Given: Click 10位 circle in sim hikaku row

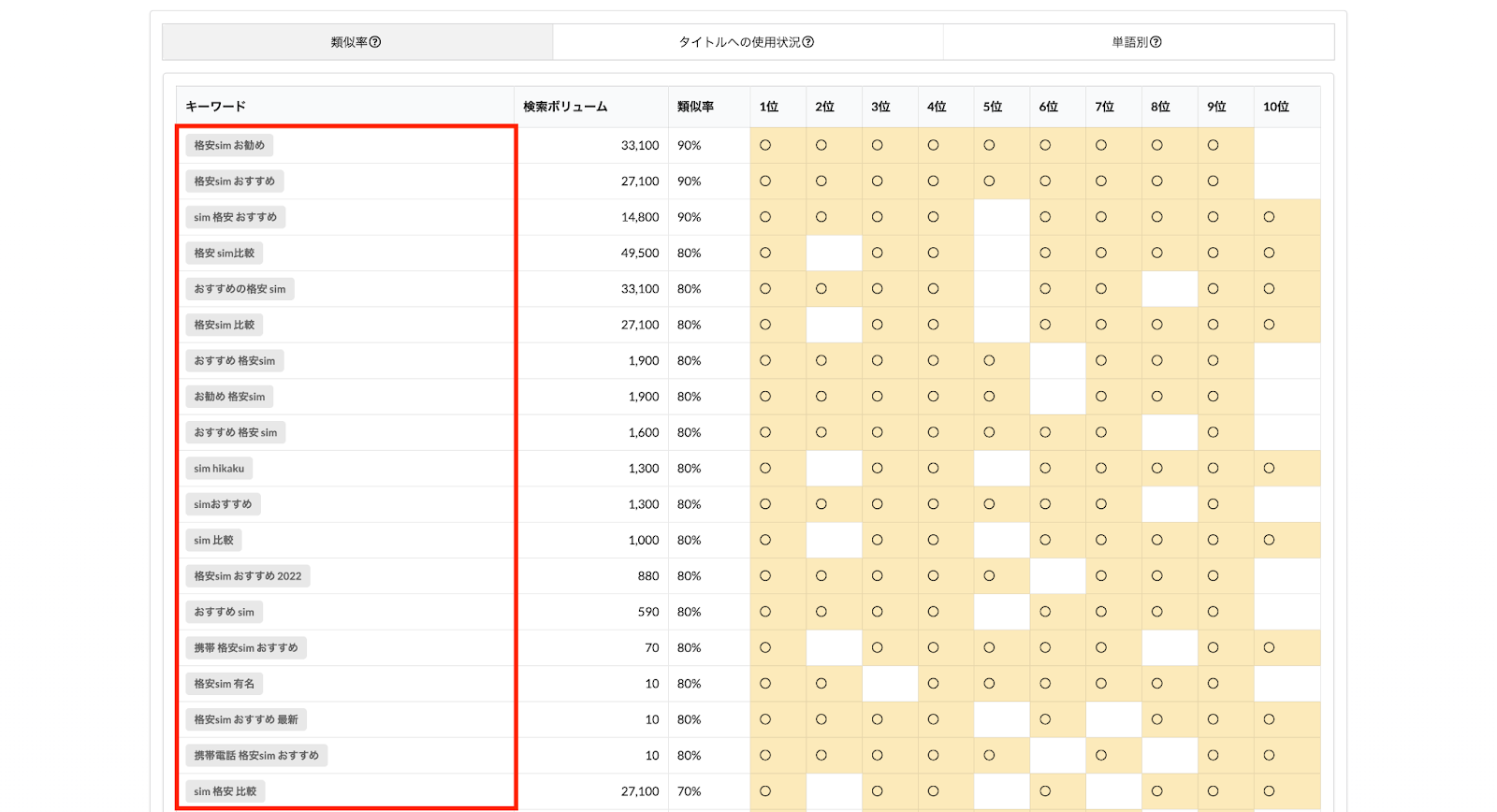Looking at the screenshot, I should coord(1269,469).
